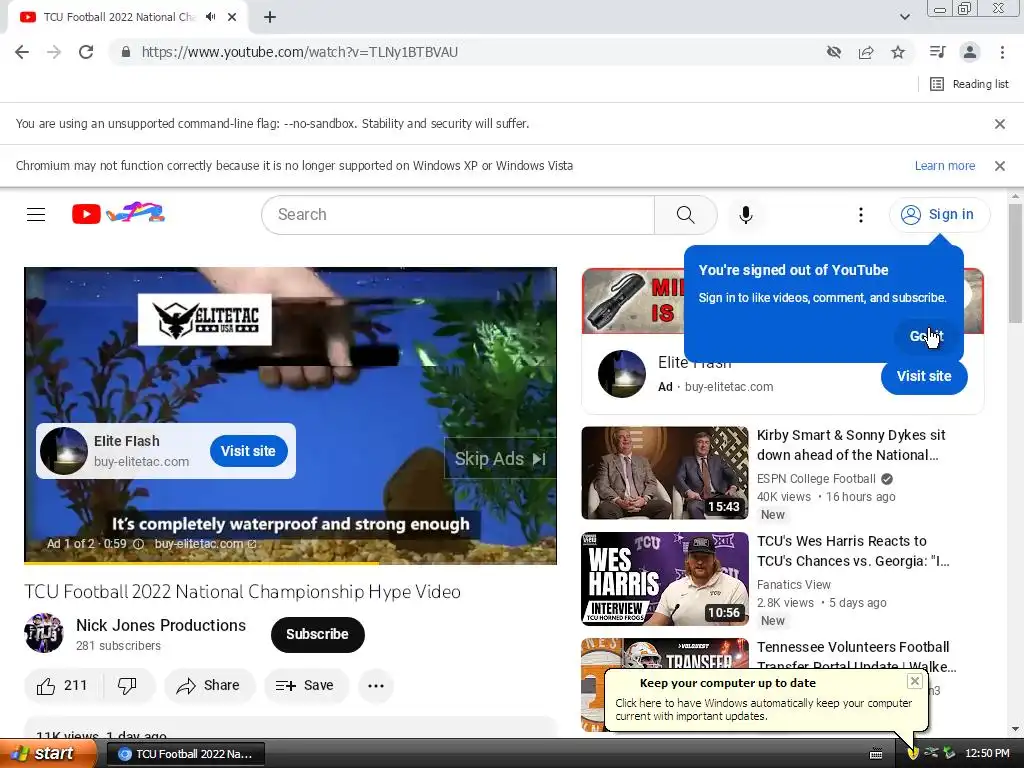Reload the current YouTube page
1024x768 pixels.
tap(86, 52)
